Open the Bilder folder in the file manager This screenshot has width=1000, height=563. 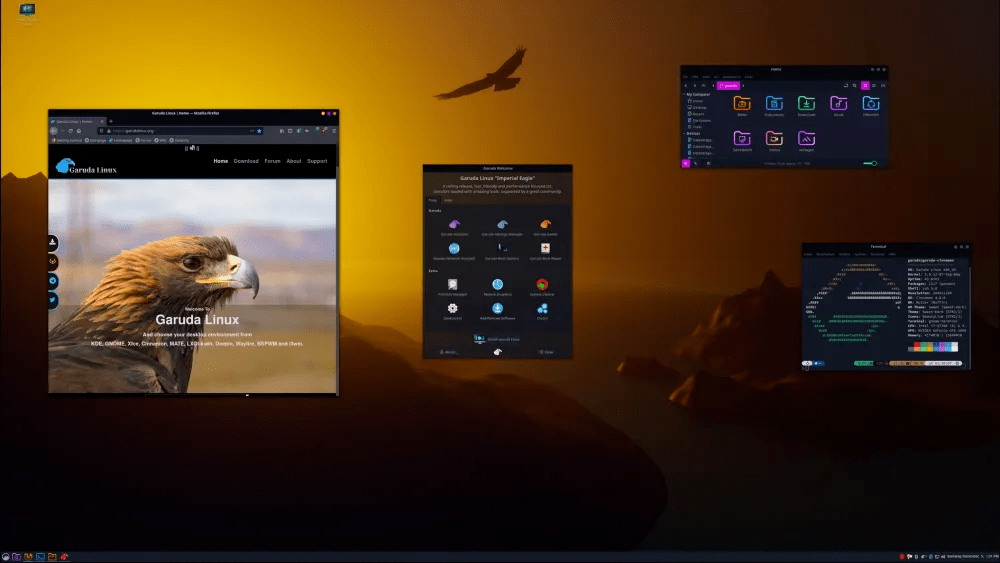pos(742,106)
